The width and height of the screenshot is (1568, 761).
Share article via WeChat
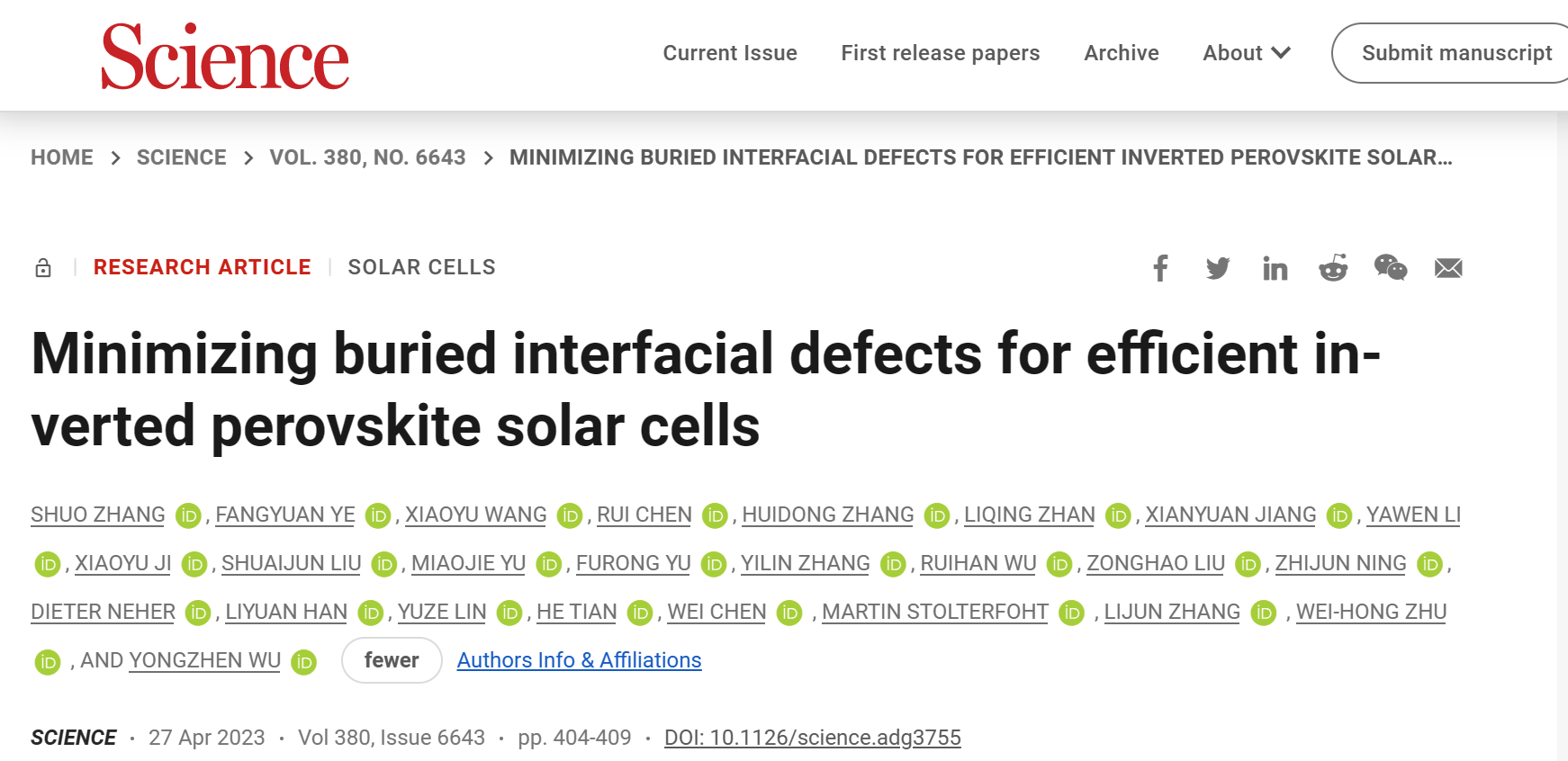tap(1391, 267)
